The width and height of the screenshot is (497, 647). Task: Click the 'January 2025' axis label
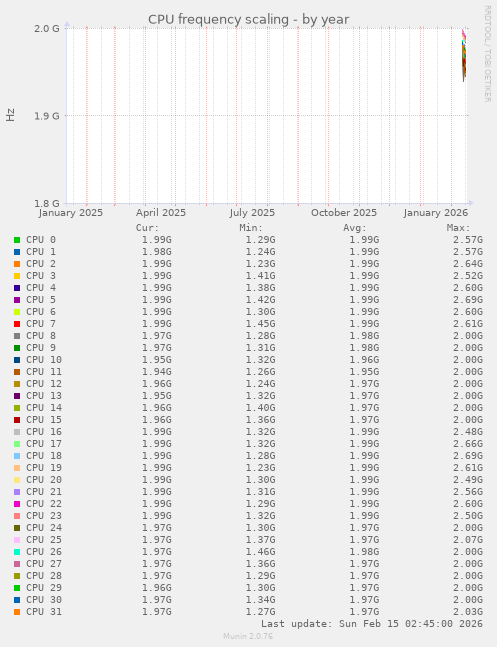(x=71, y=213)
